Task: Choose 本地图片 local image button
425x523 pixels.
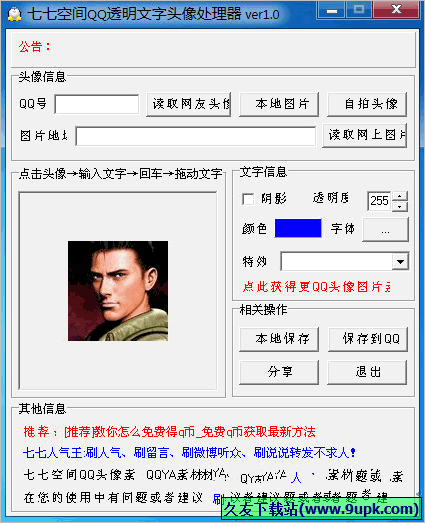Action: (279, 104)
